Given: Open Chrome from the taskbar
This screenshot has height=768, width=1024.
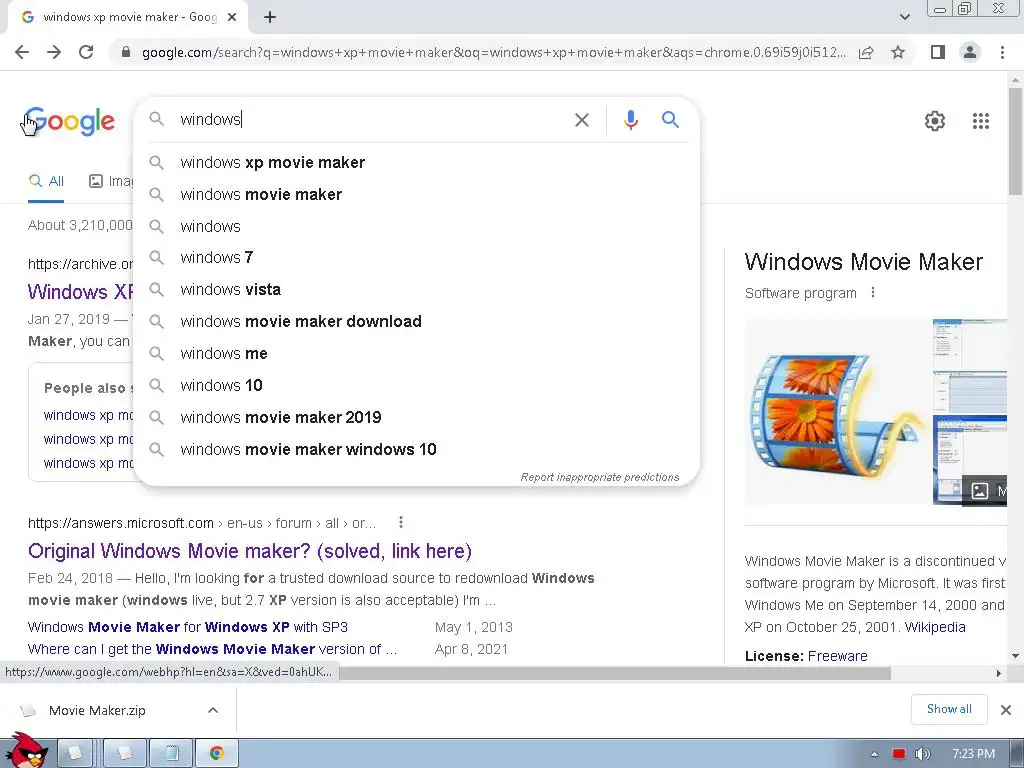Looking at the screenshot, I should tap(217, 753).
